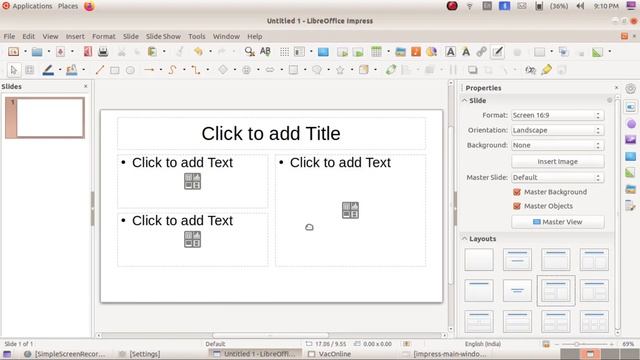Select the Curve drawing tool
The width and height of the screenshot is (640, 360).
172,70
